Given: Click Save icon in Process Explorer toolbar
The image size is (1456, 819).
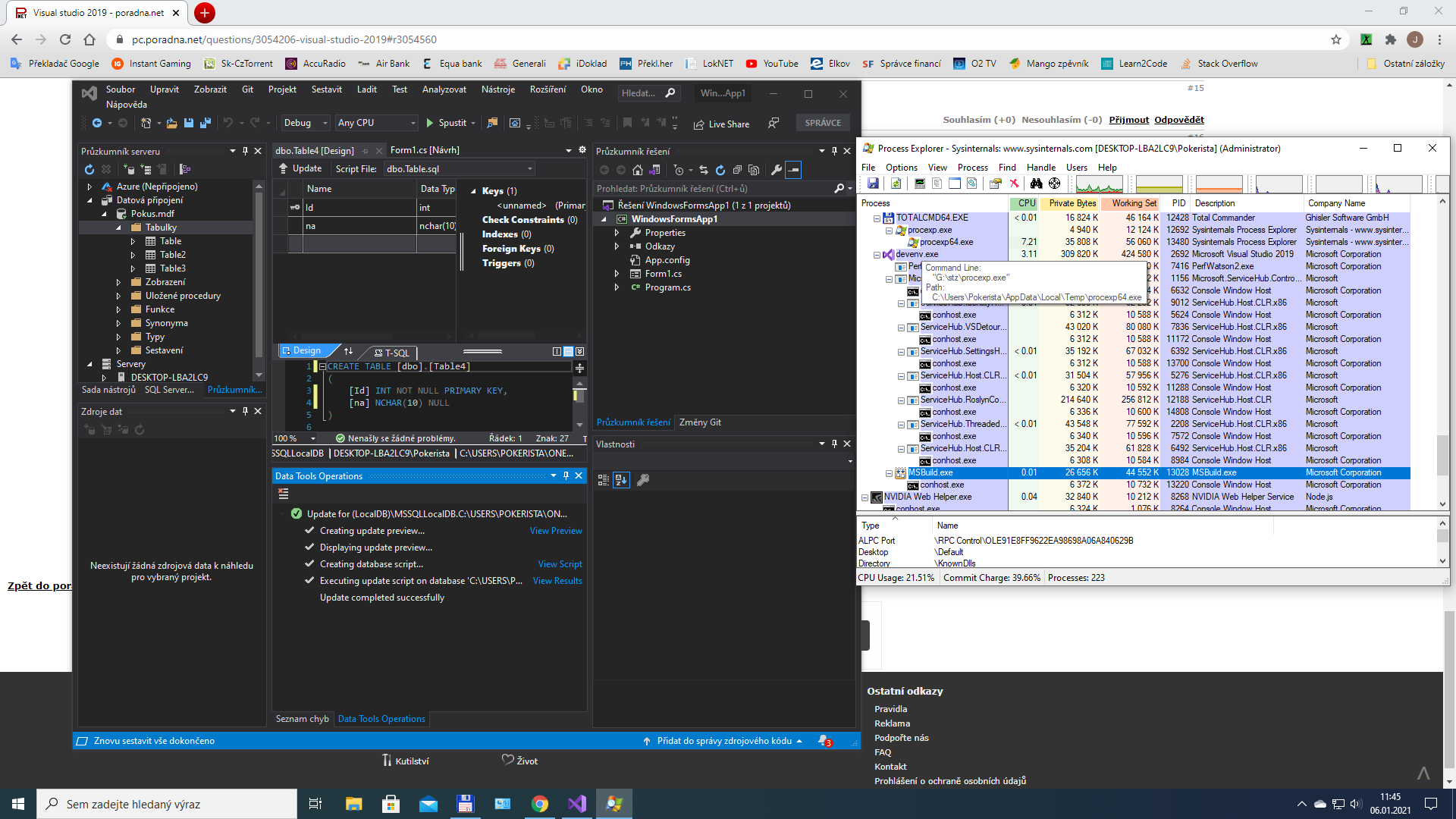Looking at the screenshot, I should coord(873,184).
